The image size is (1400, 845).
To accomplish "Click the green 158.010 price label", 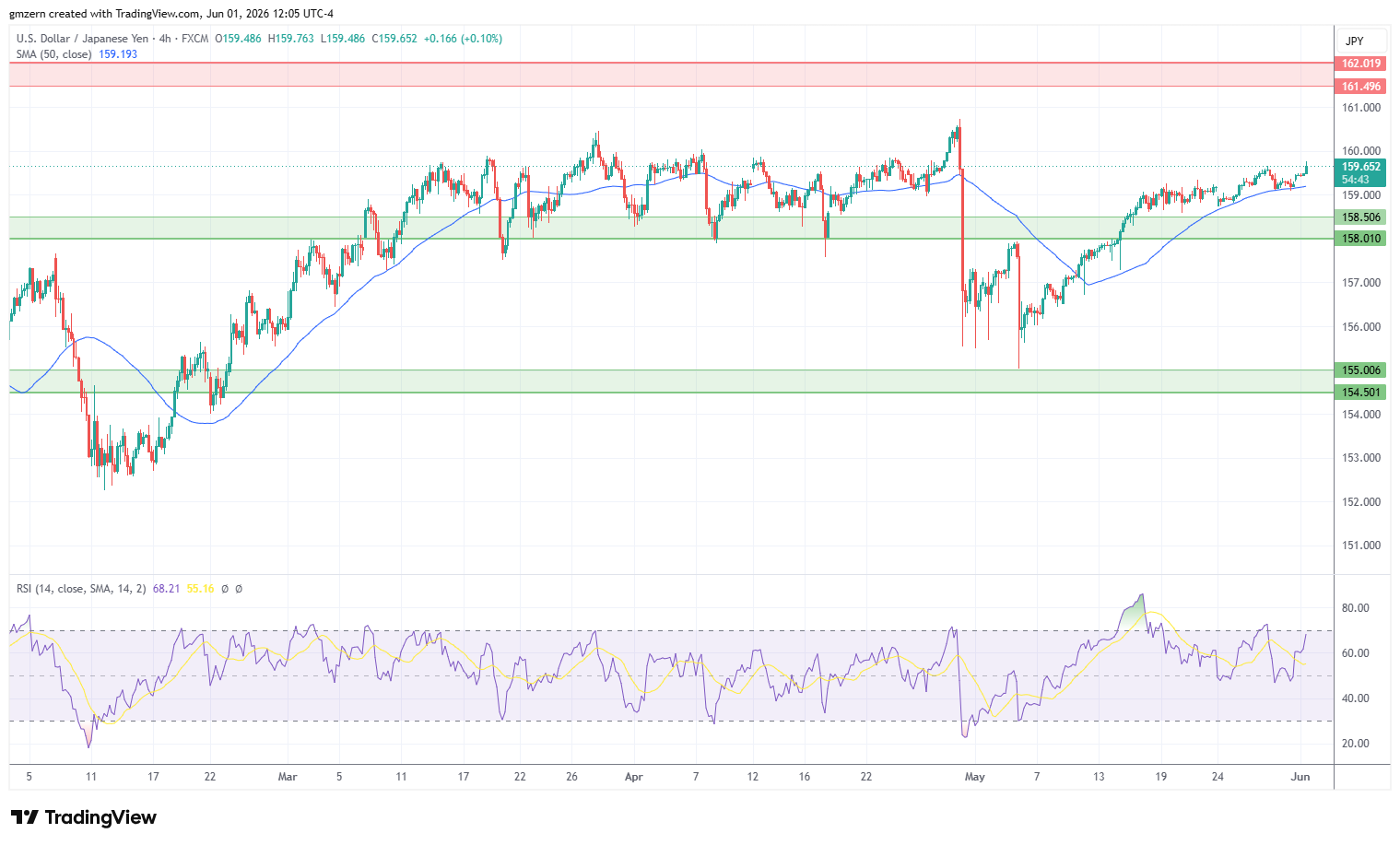I will coord(1360,239).
